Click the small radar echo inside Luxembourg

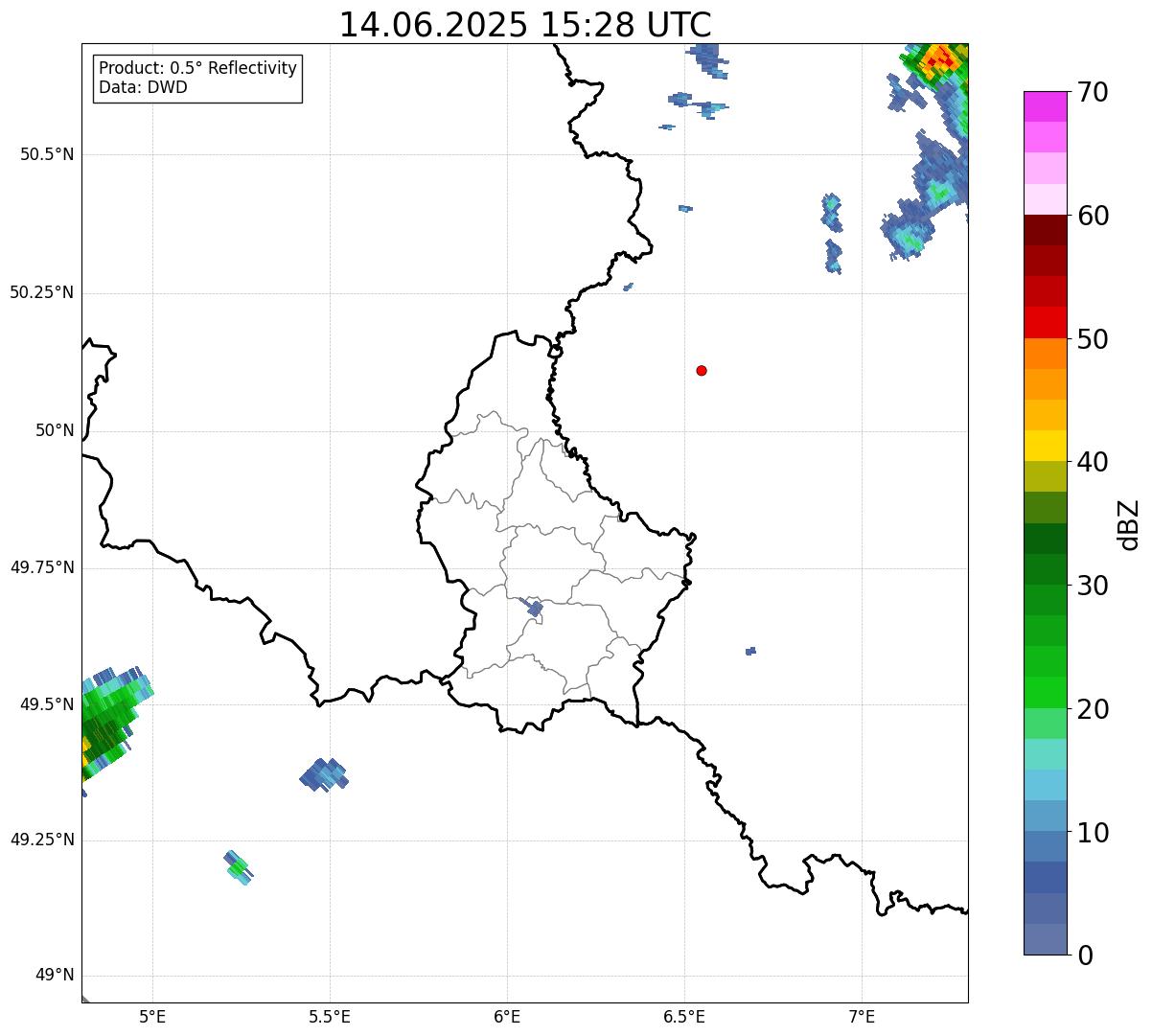coord(535,608)
